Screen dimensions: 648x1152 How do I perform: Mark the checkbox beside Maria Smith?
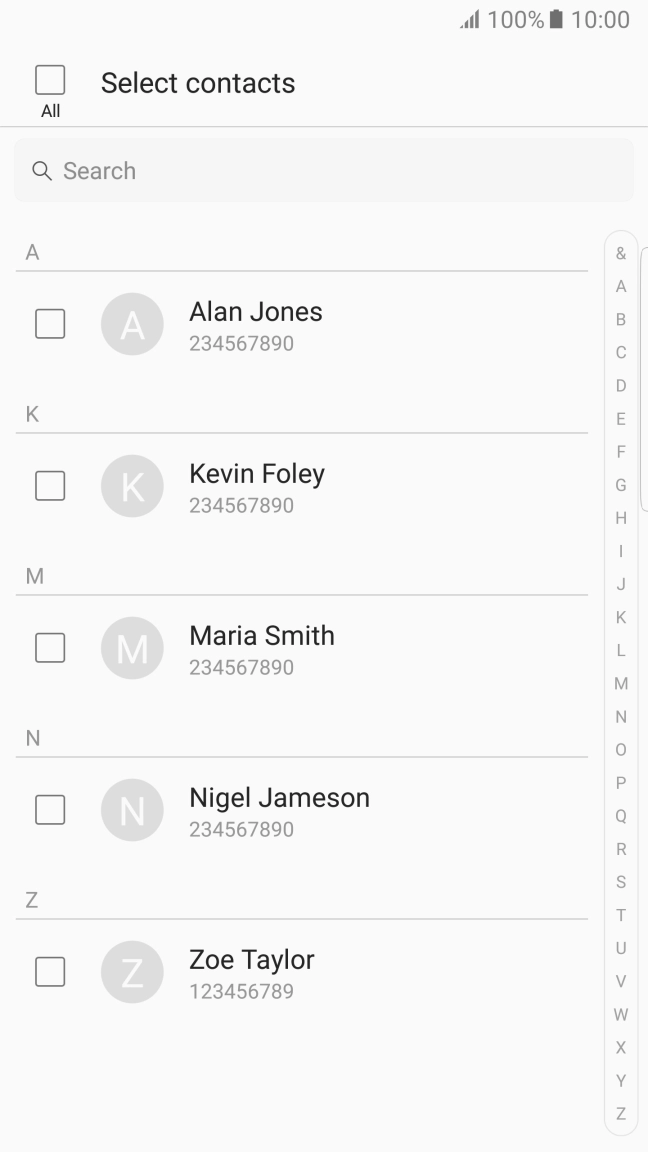pos(50,648)
